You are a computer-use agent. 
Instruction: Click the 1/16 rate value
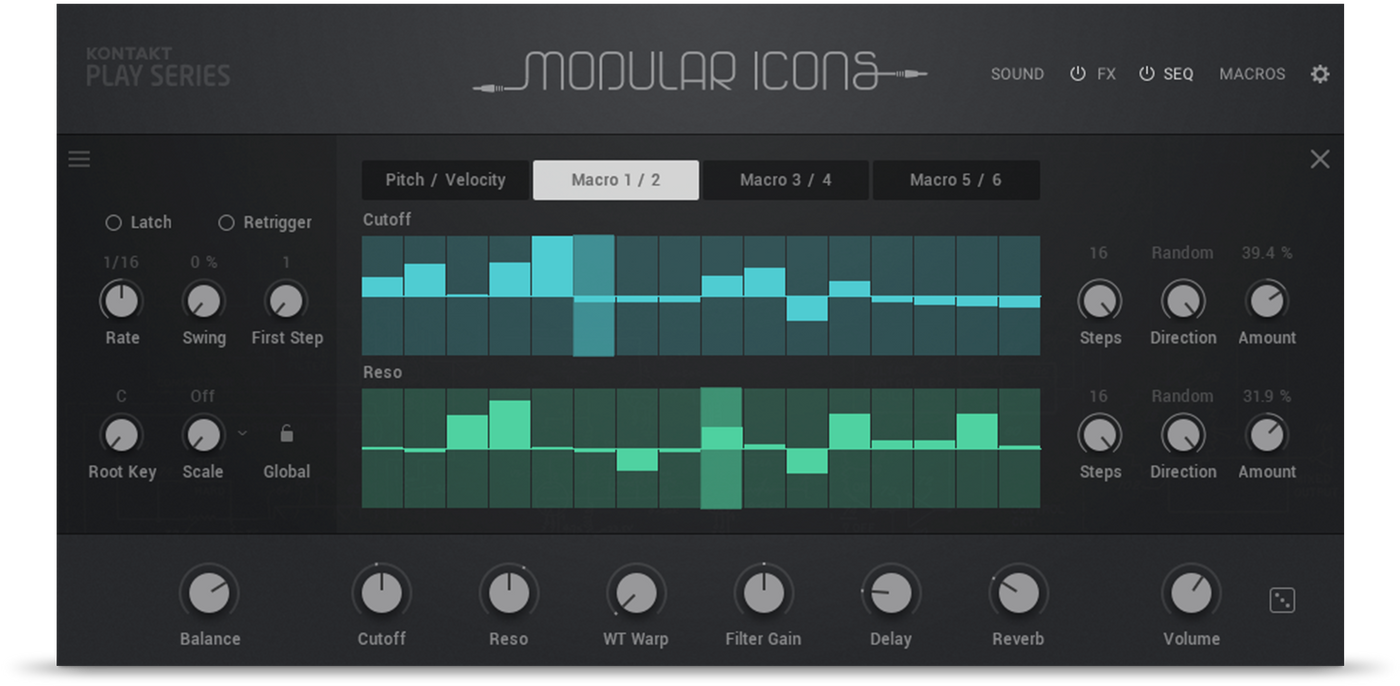121,262
